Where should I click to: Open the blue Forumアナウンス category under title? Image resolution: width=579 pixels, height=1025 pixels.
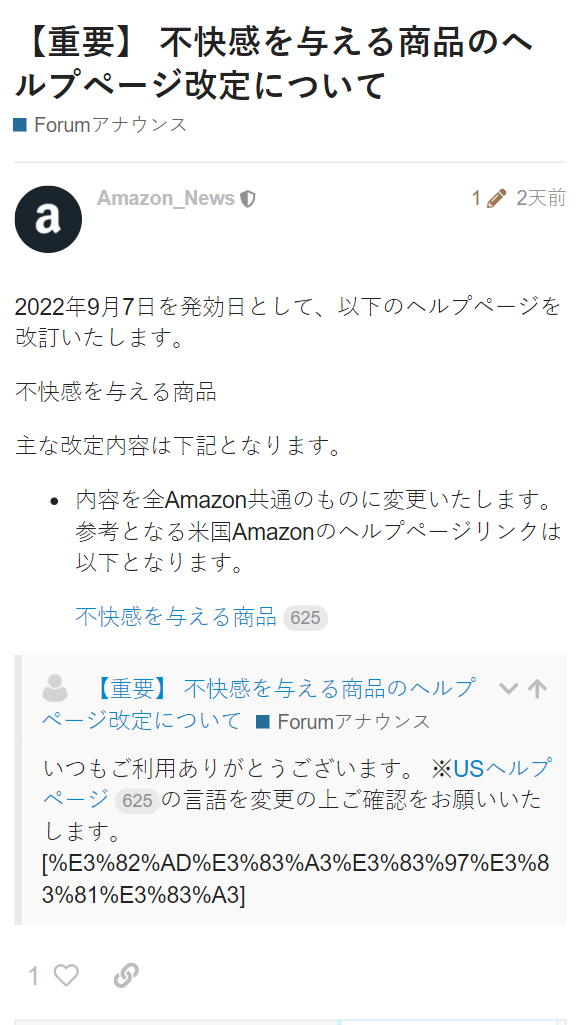(x=101, y=124)
